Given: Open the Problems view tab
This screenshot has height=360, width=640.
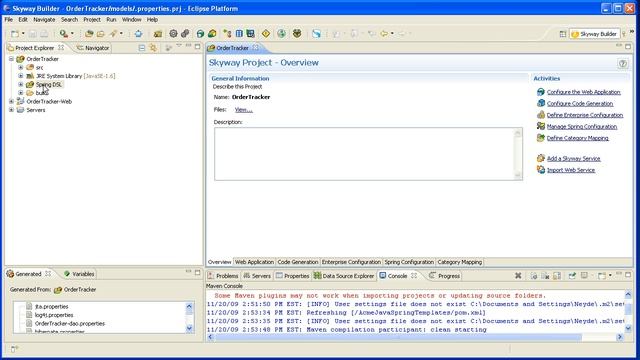Looking at the screenshot, I should pyautogui.click(x=222, y=276).
